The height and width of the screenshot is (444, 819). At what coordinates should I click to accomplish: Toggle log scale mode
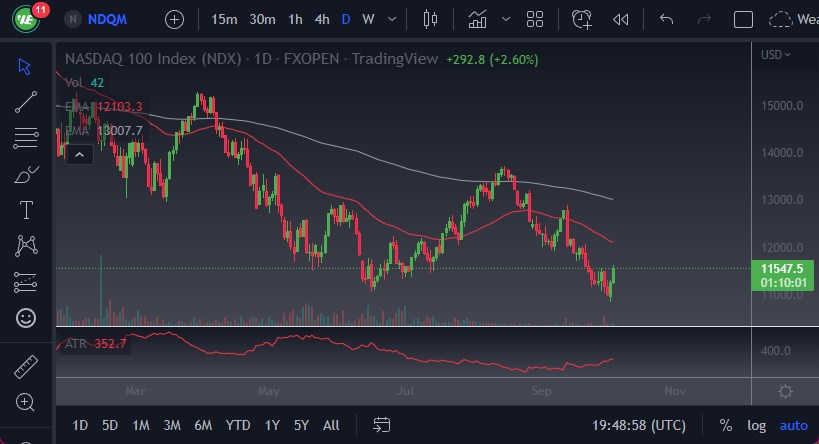[756, 426]
